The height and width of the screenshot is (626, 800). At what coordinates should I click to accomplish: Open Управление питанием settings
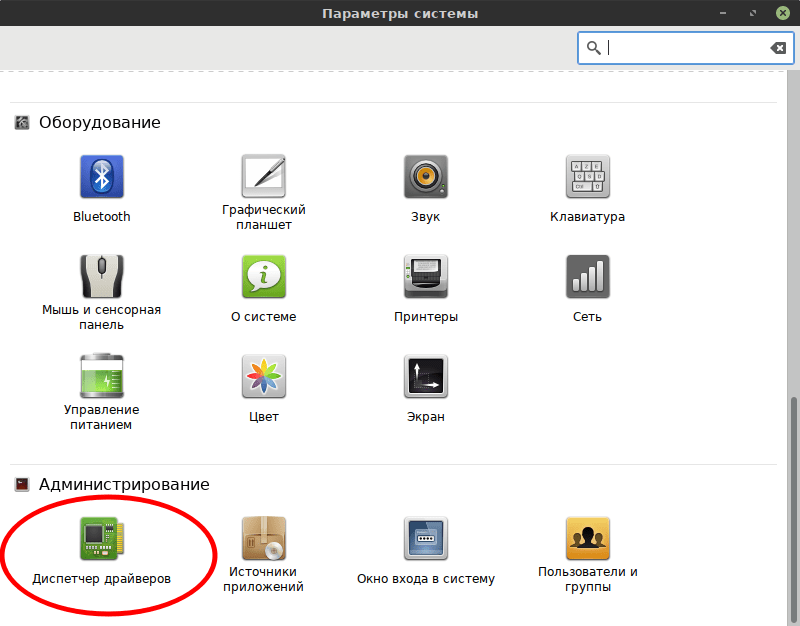click(x=101, y=378)
